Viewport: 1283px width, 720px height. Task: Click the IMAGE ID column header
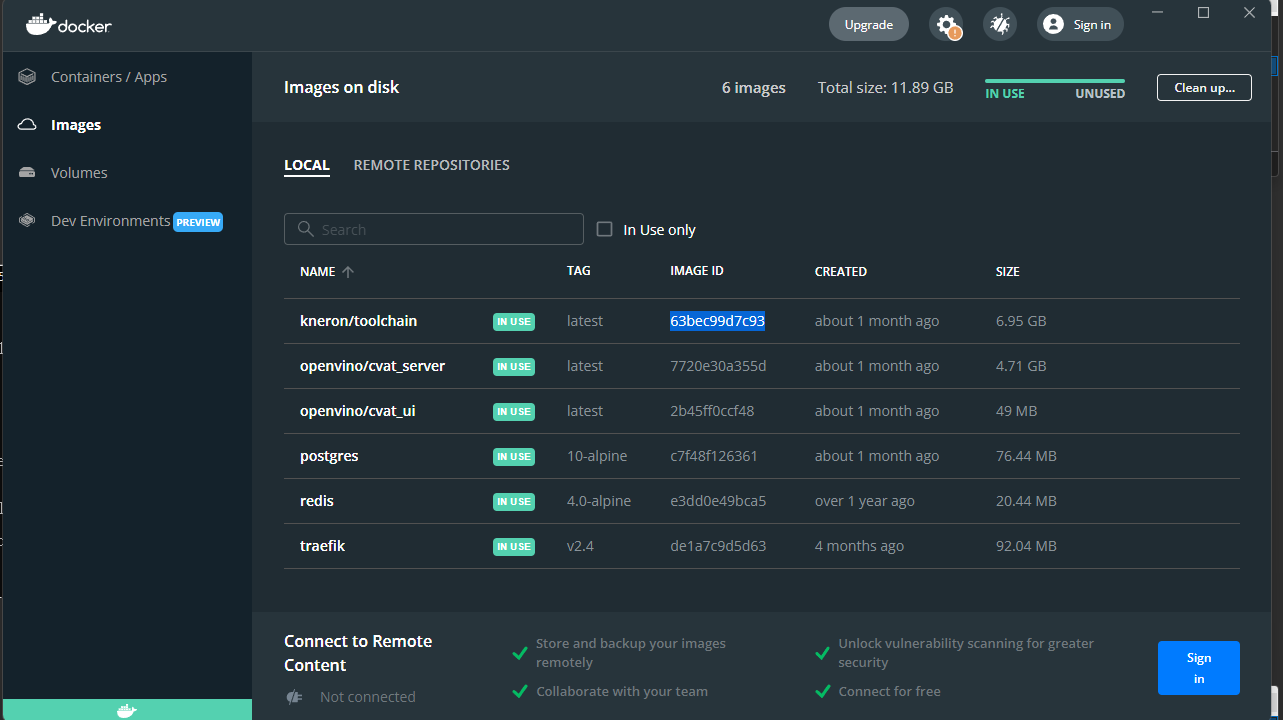pos(697,271)
